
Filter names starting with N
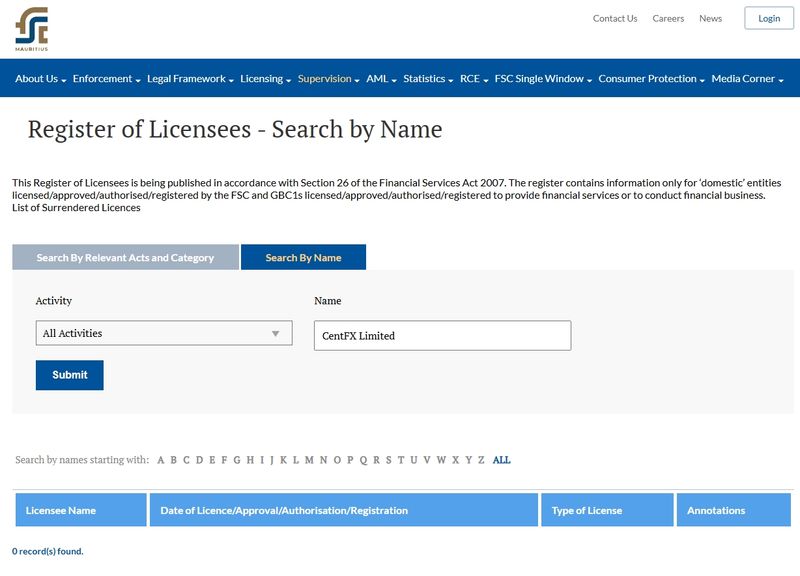[x=323, y=460]
